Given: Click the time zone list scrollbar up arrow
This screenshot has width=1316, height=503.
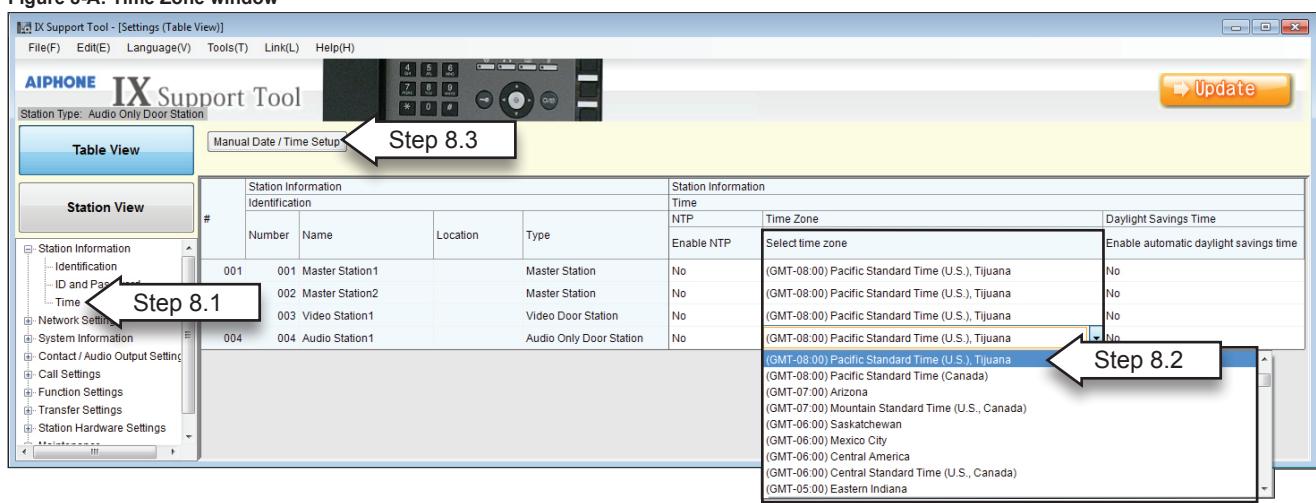Looking at the screenshot, I should (1265, 358).
